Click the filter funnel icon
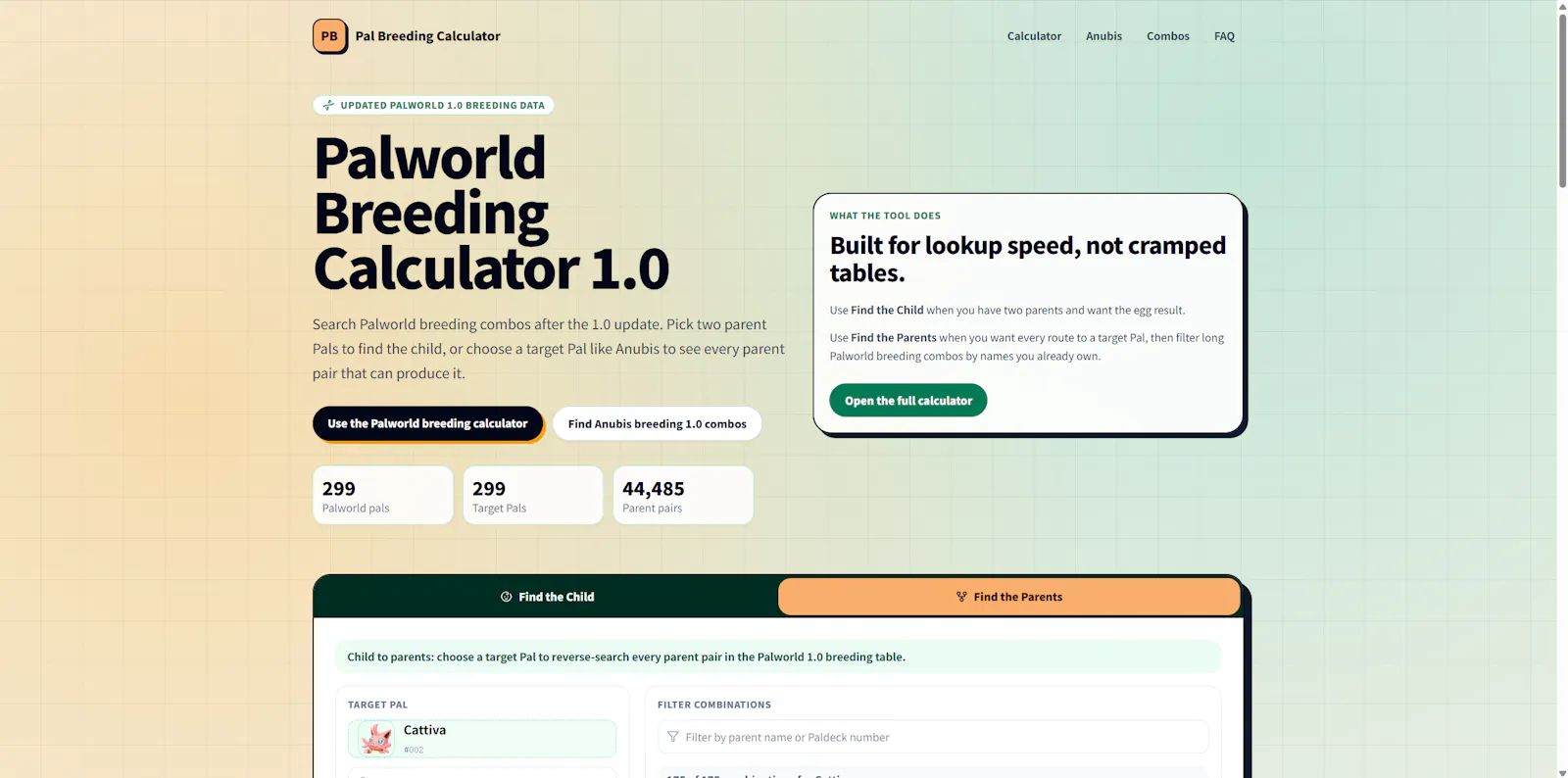Screen dimensions: 1568x778 tap(672, 737)
